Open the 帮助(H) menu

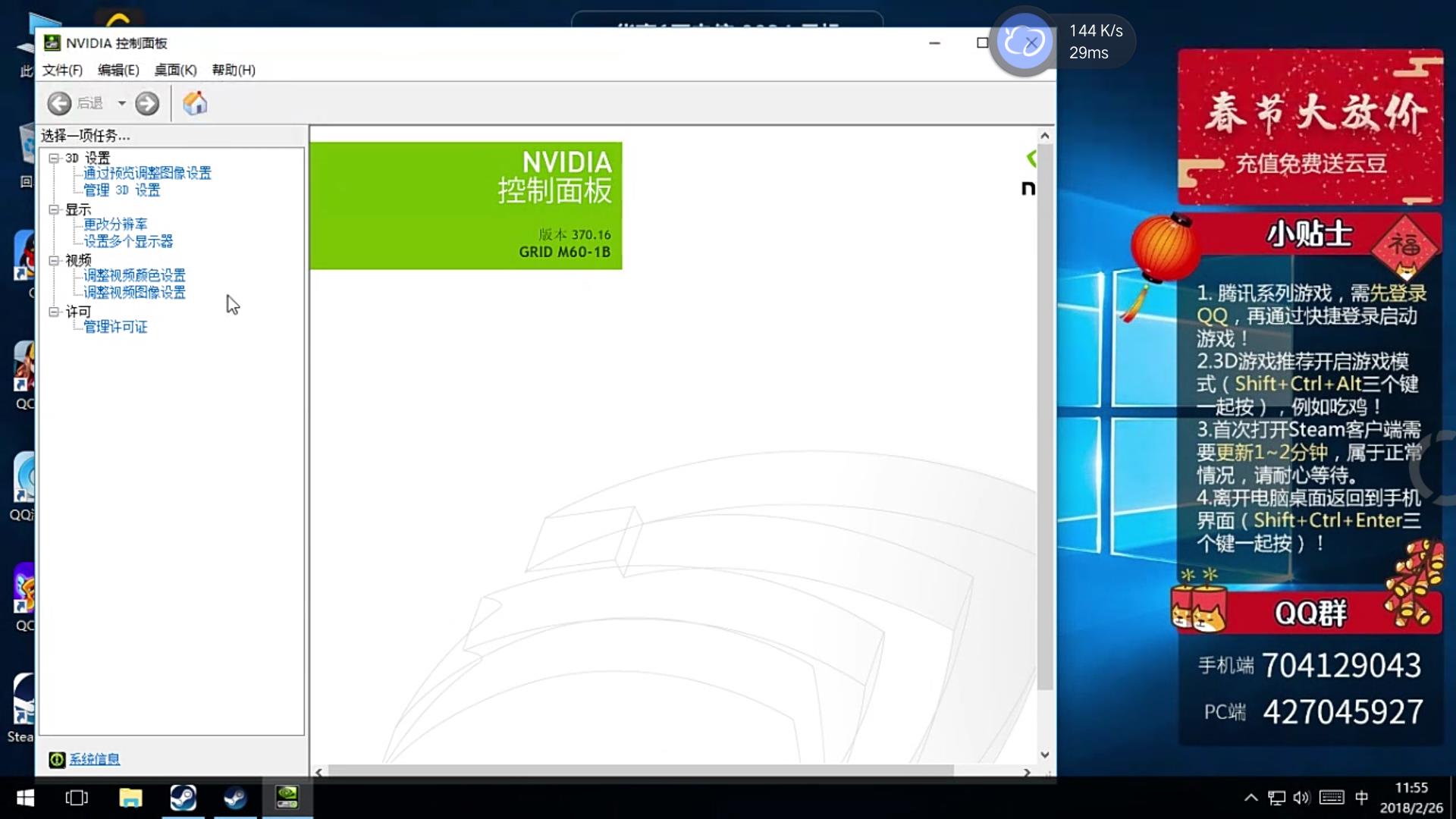click(234, 70)
